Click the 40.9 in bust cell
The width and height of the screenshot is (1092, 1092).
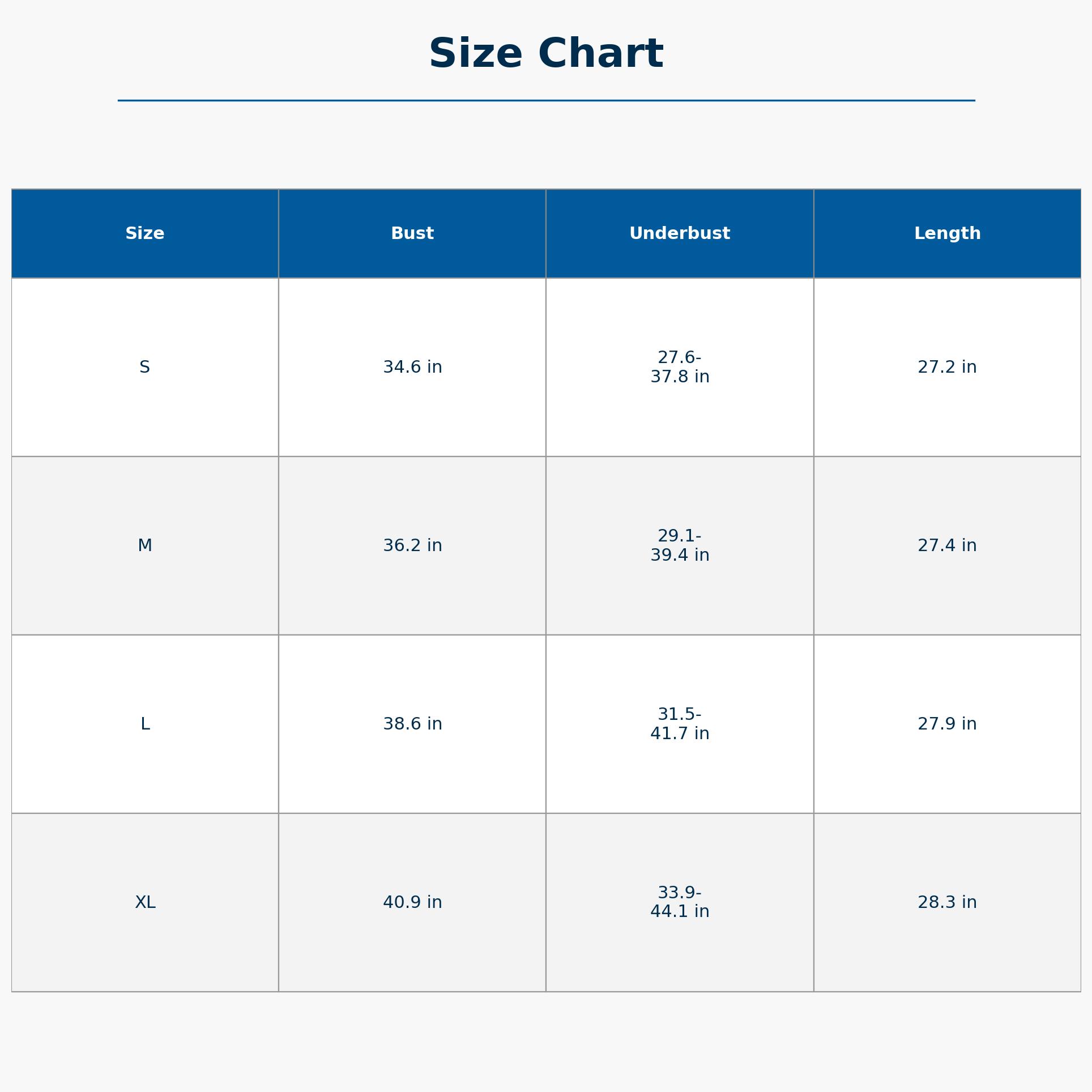click(412, 902)
